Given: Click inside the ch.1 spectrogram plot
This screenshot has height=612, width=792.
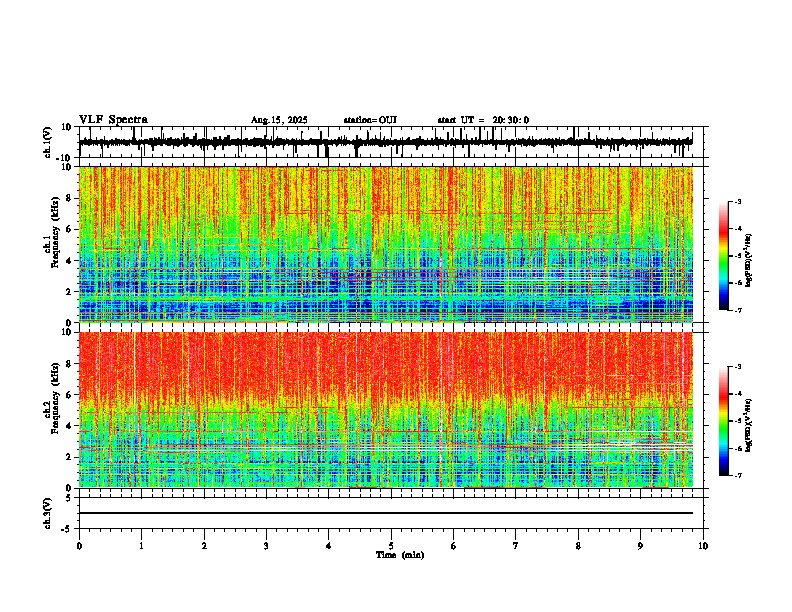Looking at the screenshot, I should point(386,244).
